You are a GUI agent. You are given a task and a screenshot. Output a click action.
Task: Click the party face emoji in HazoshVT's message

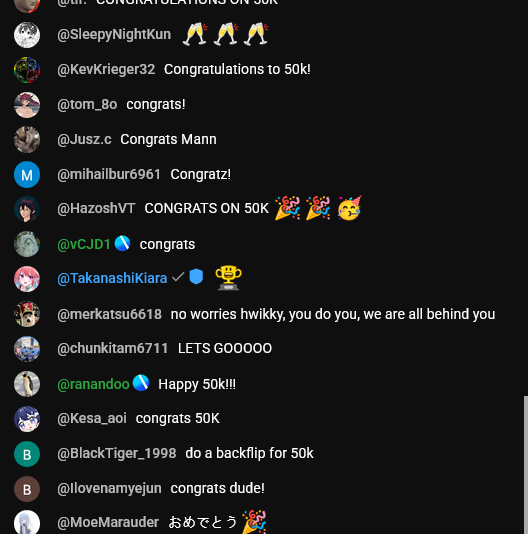tap(349, 208)
